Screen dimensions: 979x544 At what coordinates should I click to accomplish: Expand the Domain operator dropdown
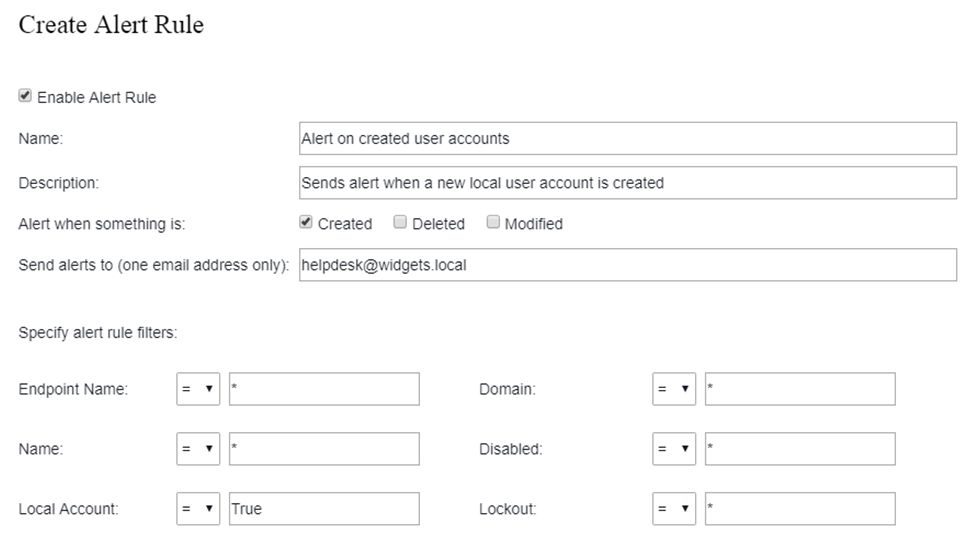(x=674, y=389)
